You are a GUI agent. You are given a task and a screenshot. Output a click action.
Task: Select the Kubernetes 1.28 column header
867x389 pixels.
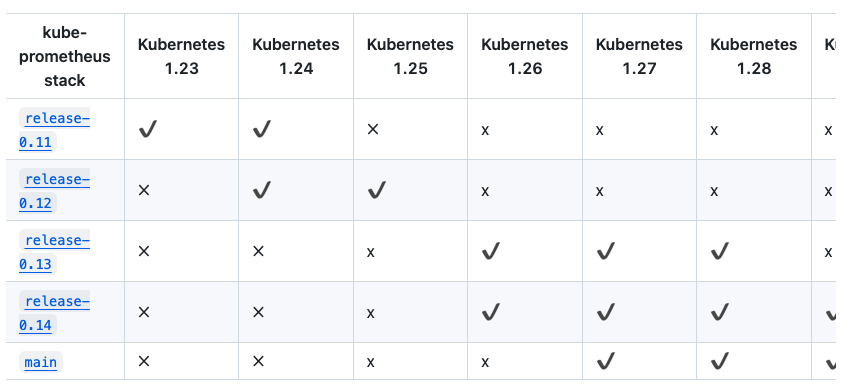point(754,56)
